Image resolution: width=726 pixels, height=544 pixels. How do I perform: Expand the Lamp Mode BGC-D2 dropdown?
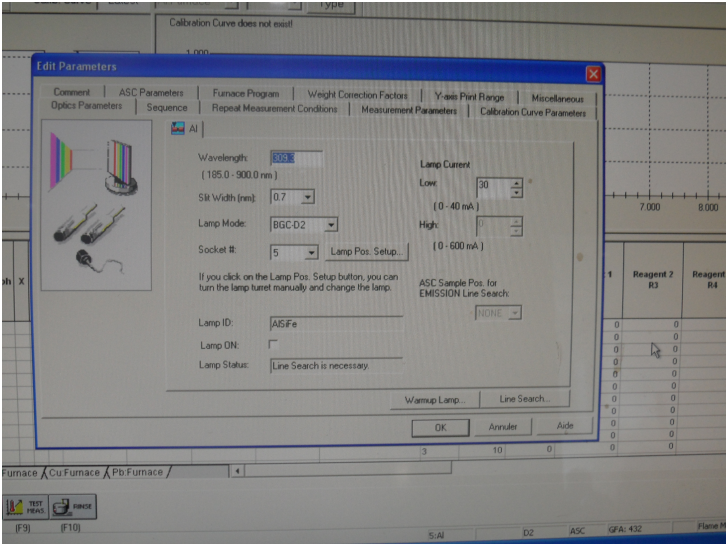coord(331,225)
